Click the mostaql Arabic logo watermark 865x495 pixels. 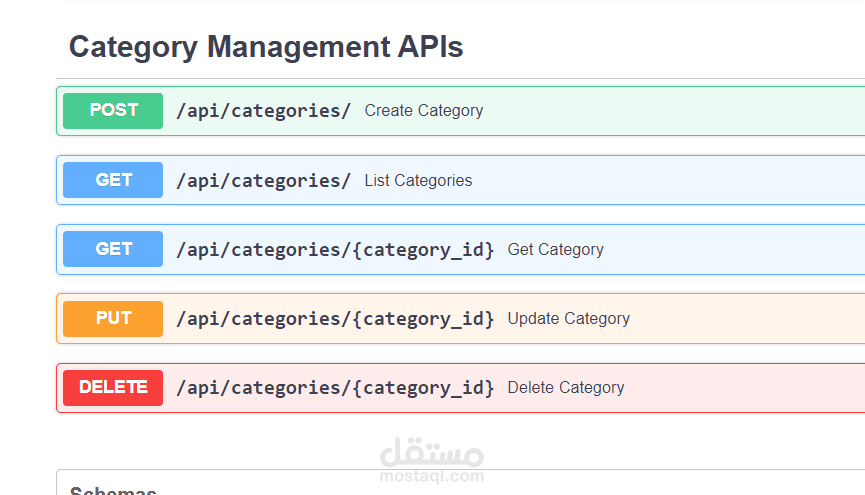coord(432,452)
